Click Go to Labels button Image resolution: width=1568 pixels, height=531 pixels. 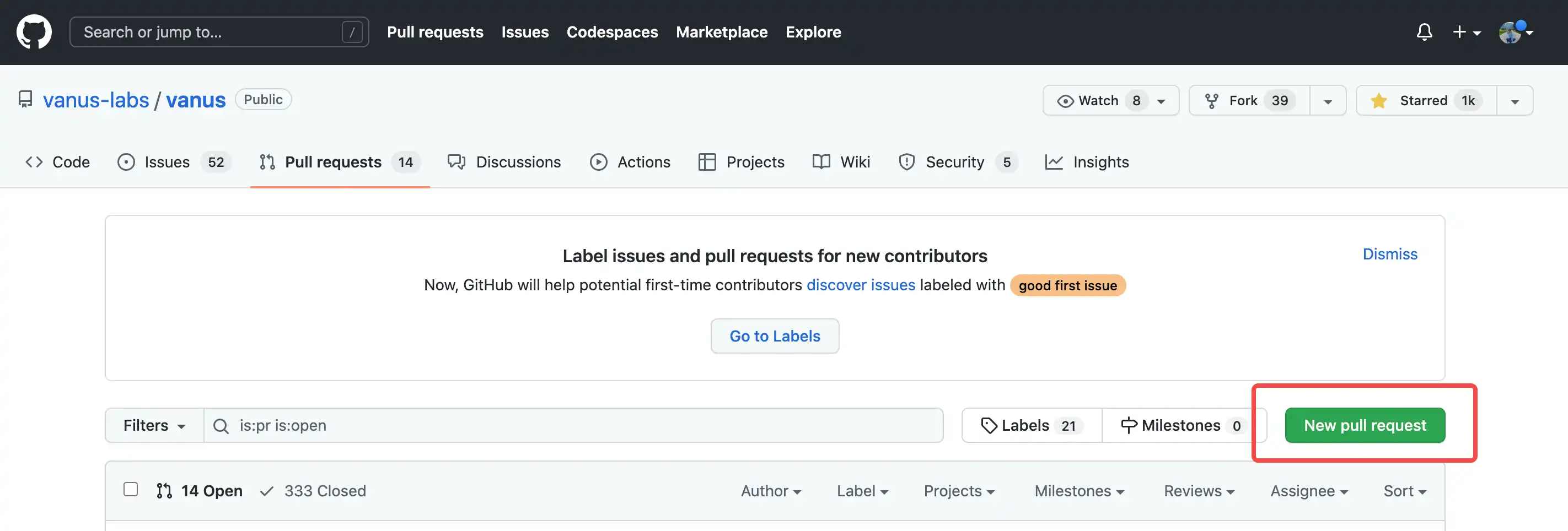775,337
